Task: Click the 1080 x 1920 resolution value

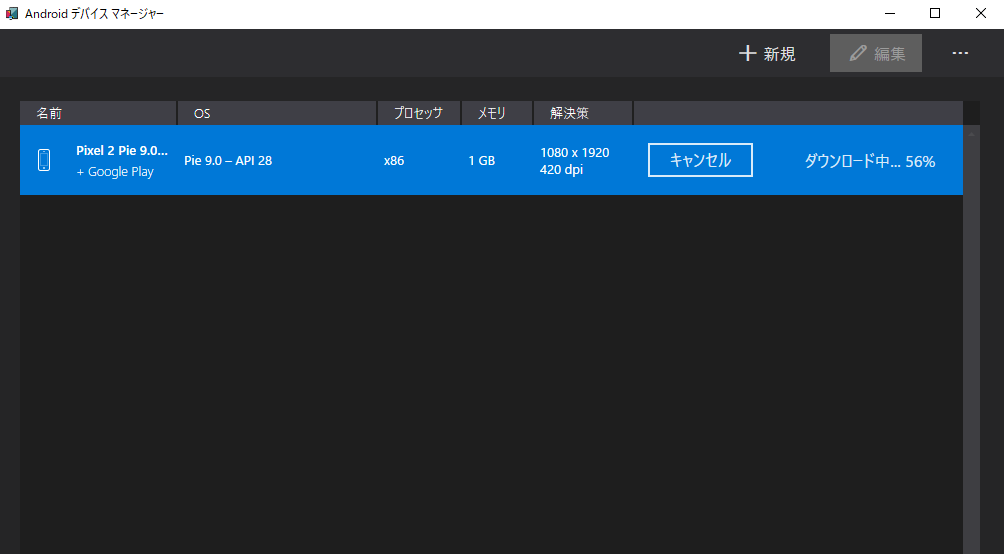Action: [574, 152]
